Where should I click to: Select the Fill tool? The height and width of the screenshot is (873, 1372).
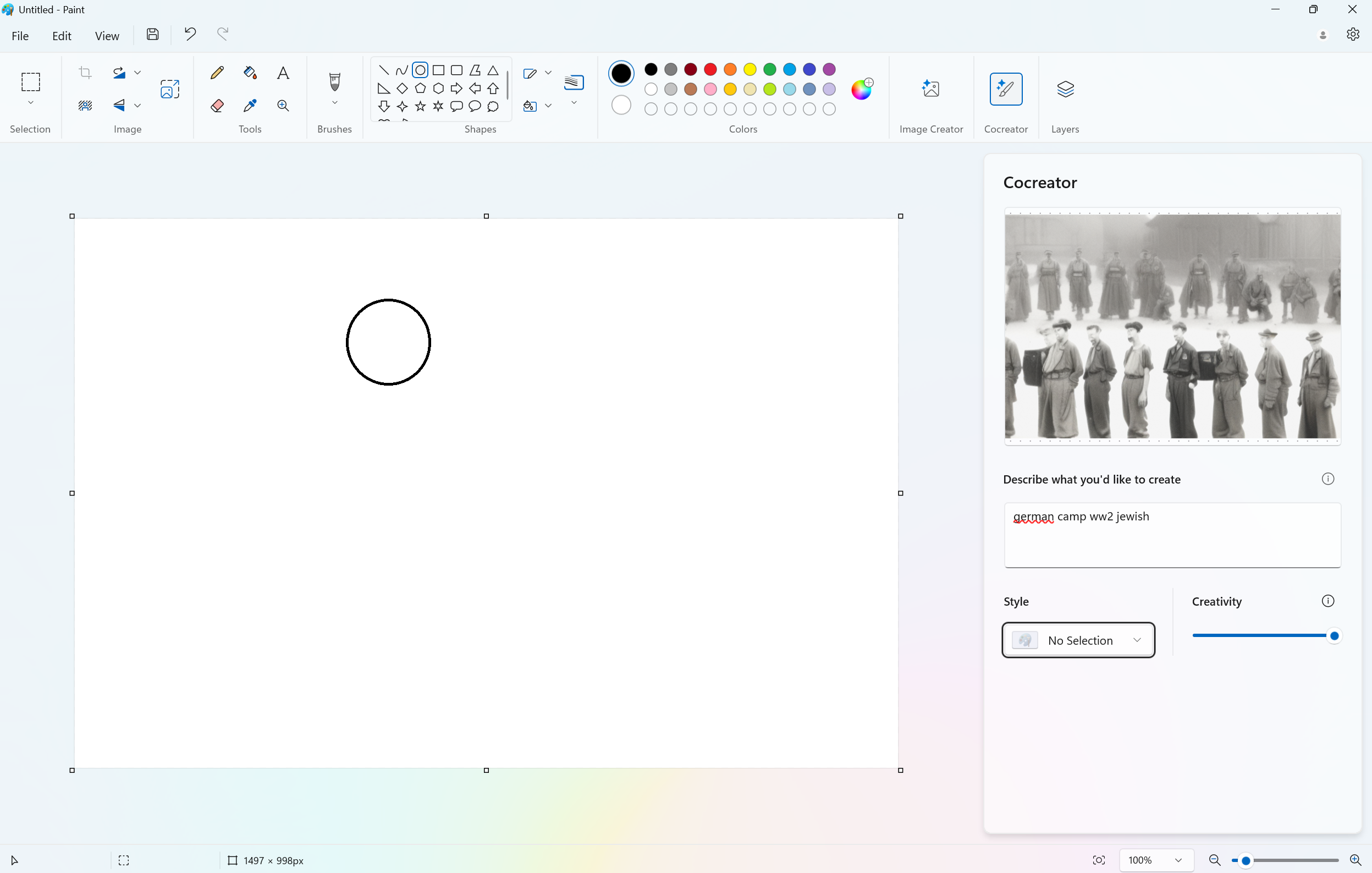pyautogui.click(x=250, y=72)
